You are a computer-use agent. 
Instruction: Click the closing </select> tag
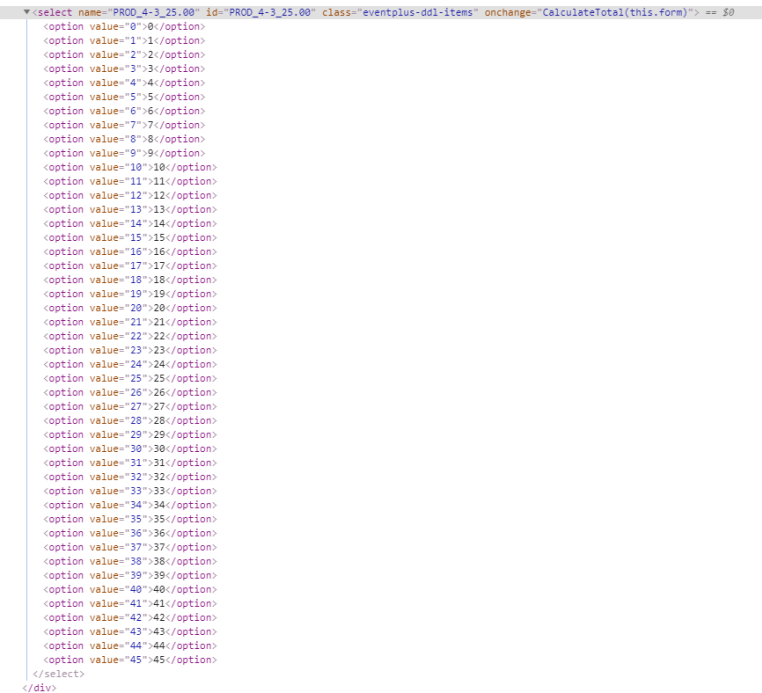tap(58, 675)
